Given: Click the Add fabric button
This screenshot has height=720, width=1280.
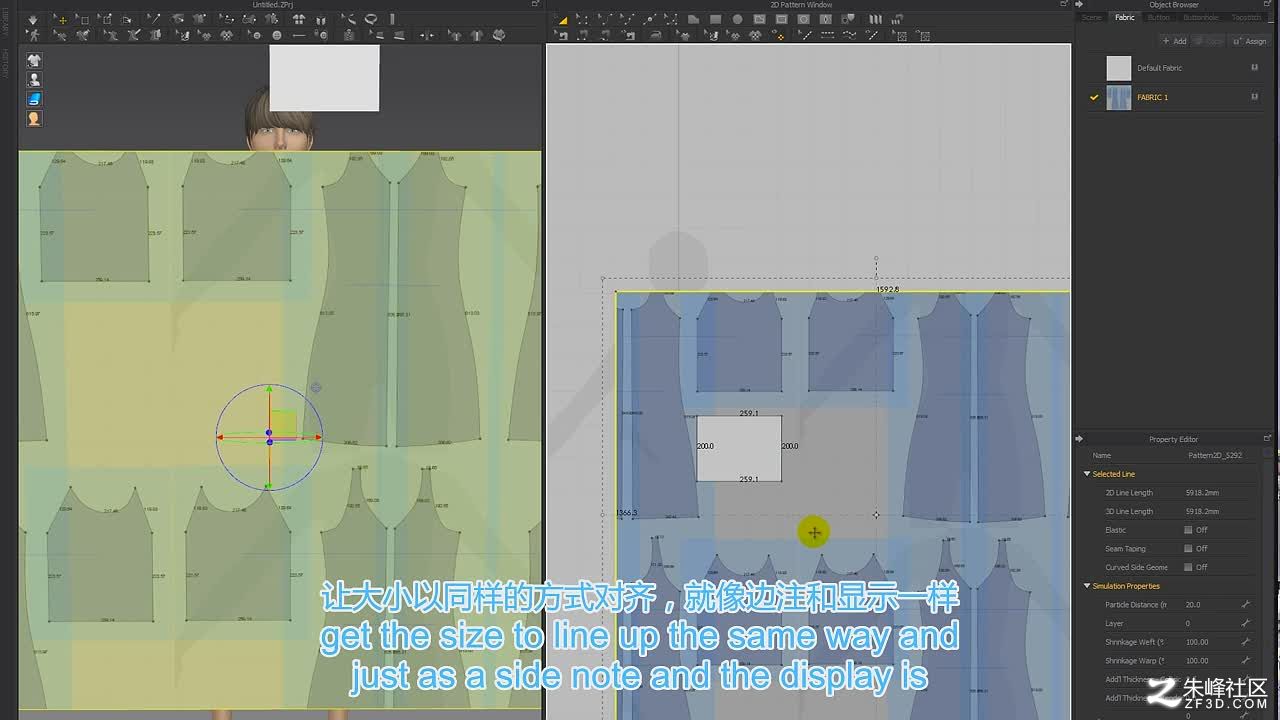Looking at the screenshot, I should coord(1174,41).
